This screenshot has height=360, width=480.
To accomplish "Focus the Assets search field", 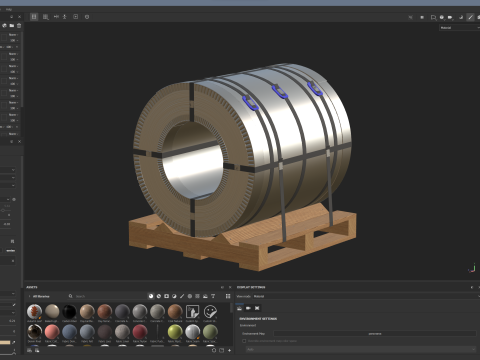I will tap(108, 296).
